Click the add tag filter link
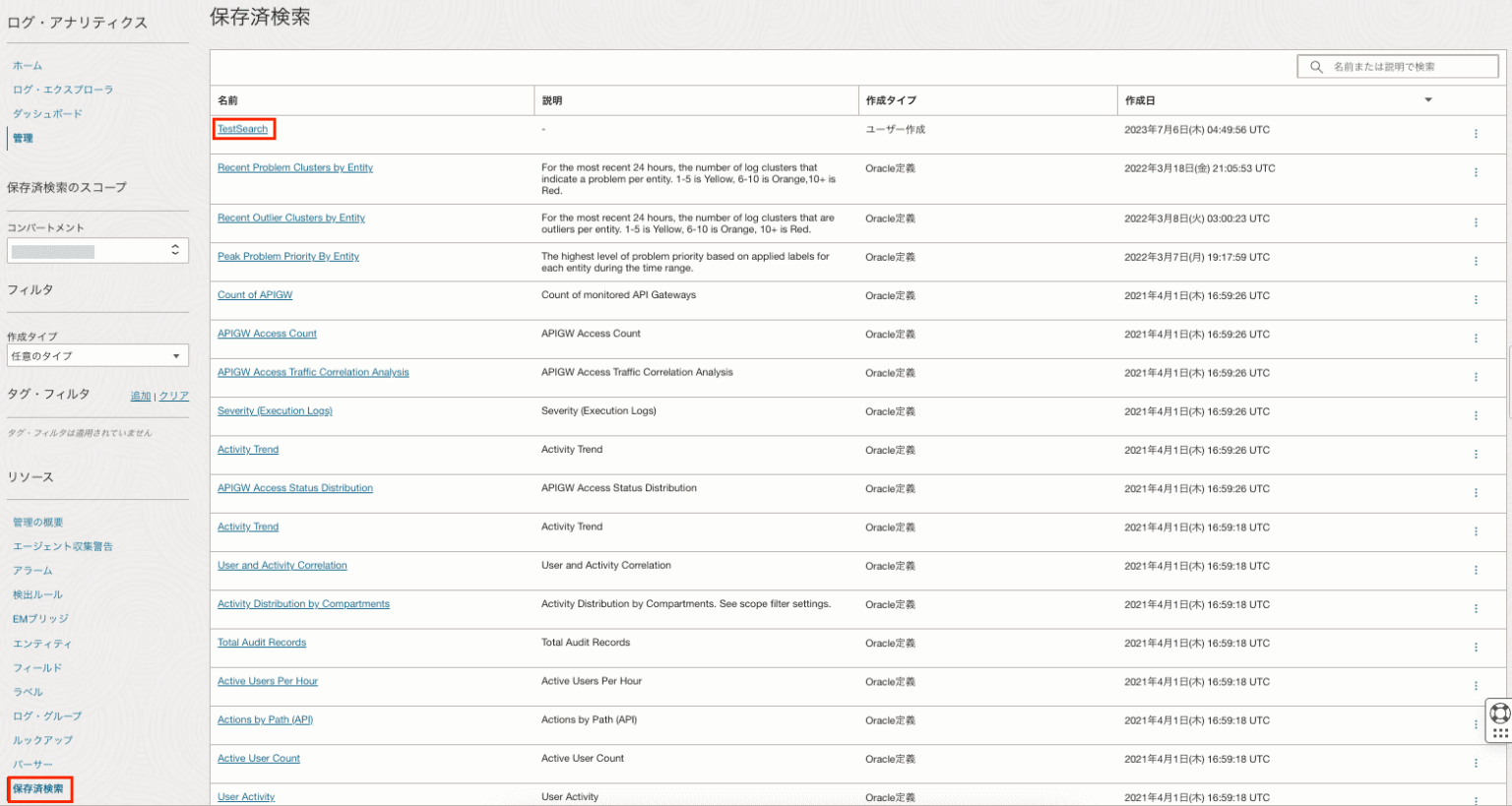1512x806 pixels. [x=141, y=397]
